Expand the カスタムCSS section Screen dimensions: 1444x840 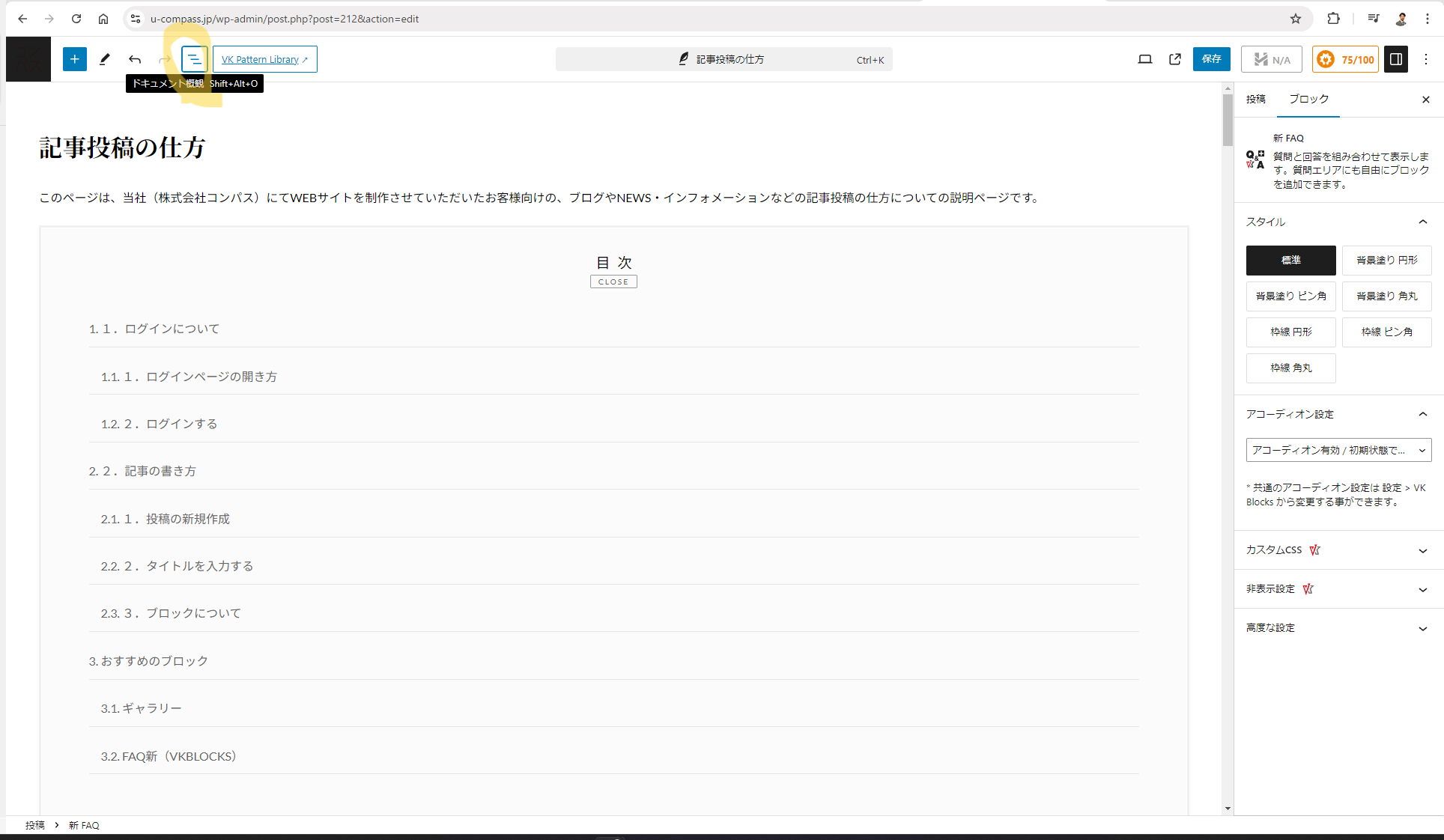pos(1338,550)
